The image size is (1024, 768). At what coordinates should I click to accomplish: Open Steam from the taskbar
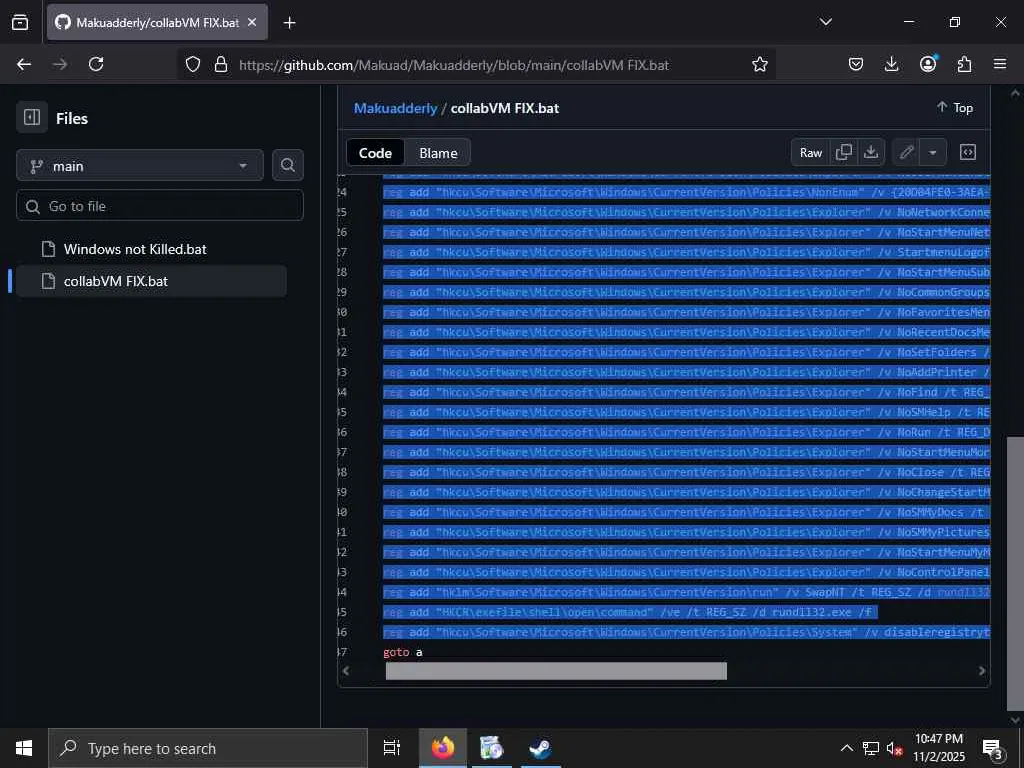click(x=540, y=748)
